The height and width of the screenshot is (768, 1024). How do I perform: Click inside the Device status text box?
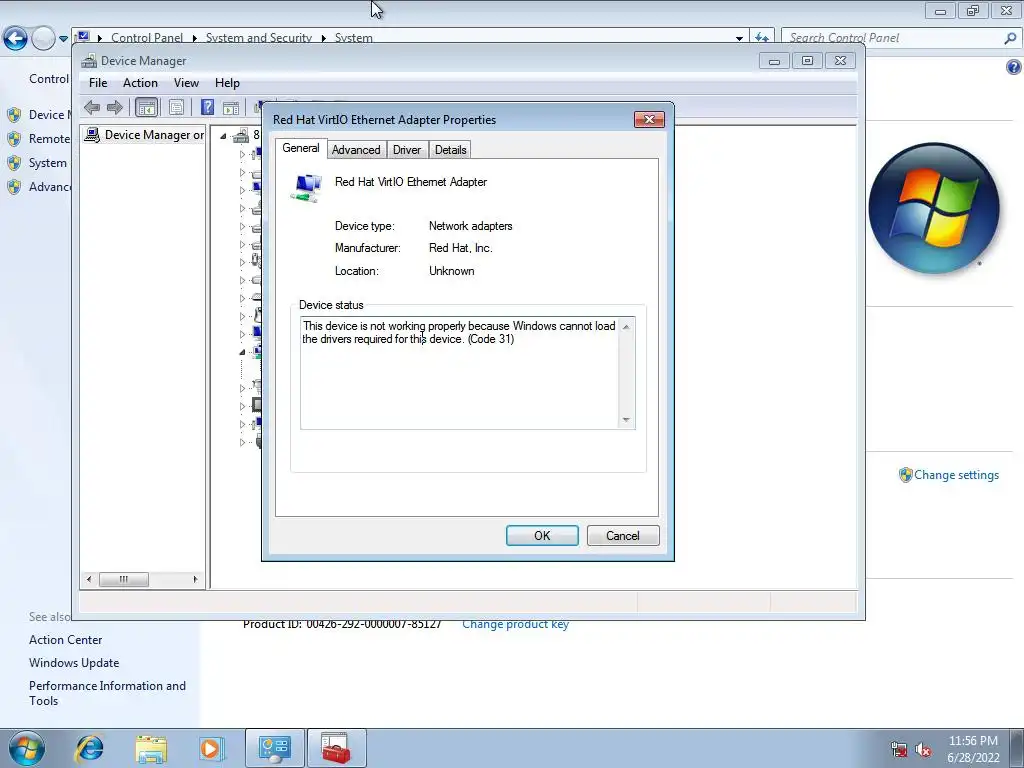[460, 373]
